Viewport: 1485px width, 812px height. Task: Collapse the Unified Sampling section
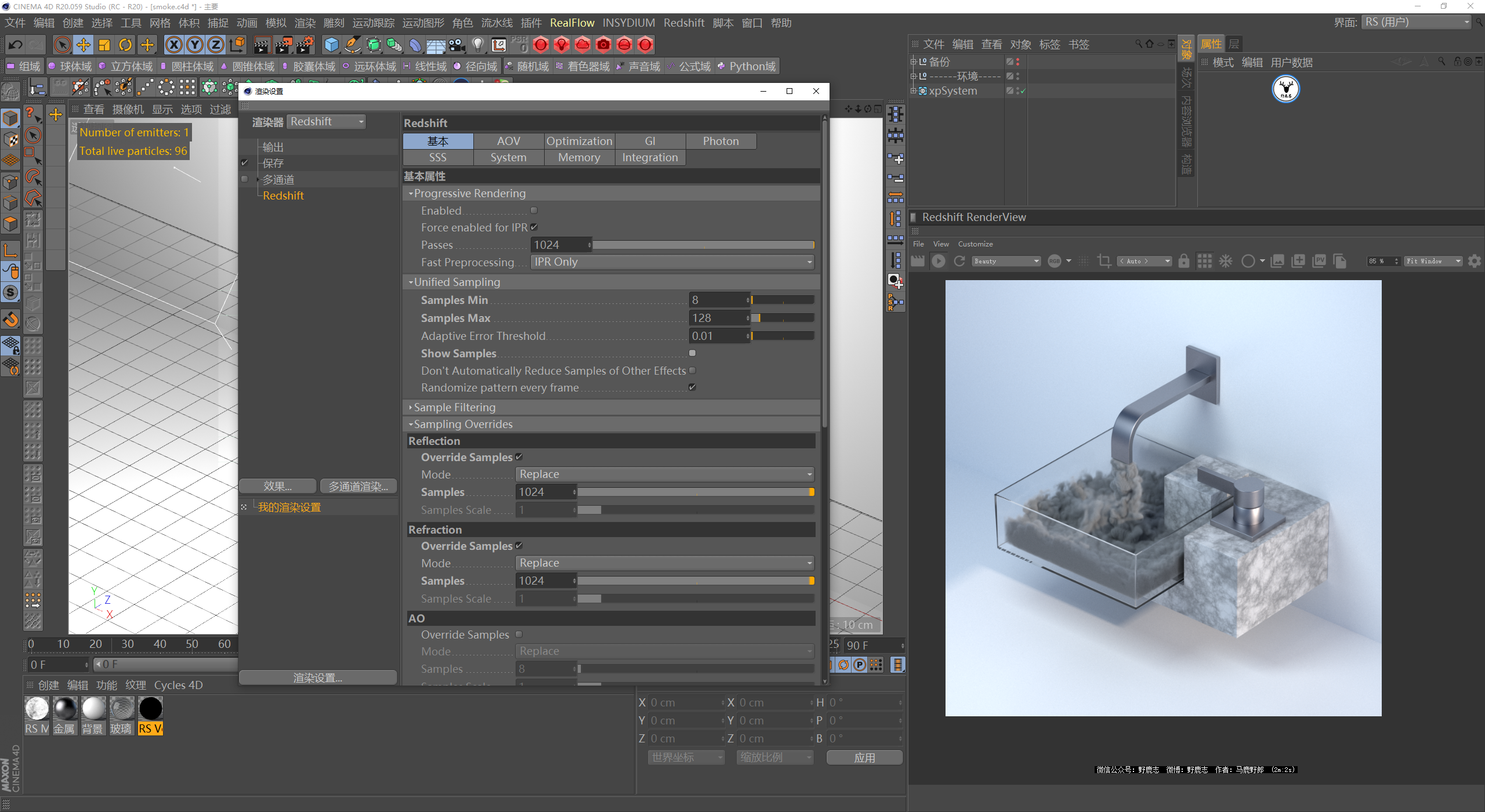[x=411, y=282]
